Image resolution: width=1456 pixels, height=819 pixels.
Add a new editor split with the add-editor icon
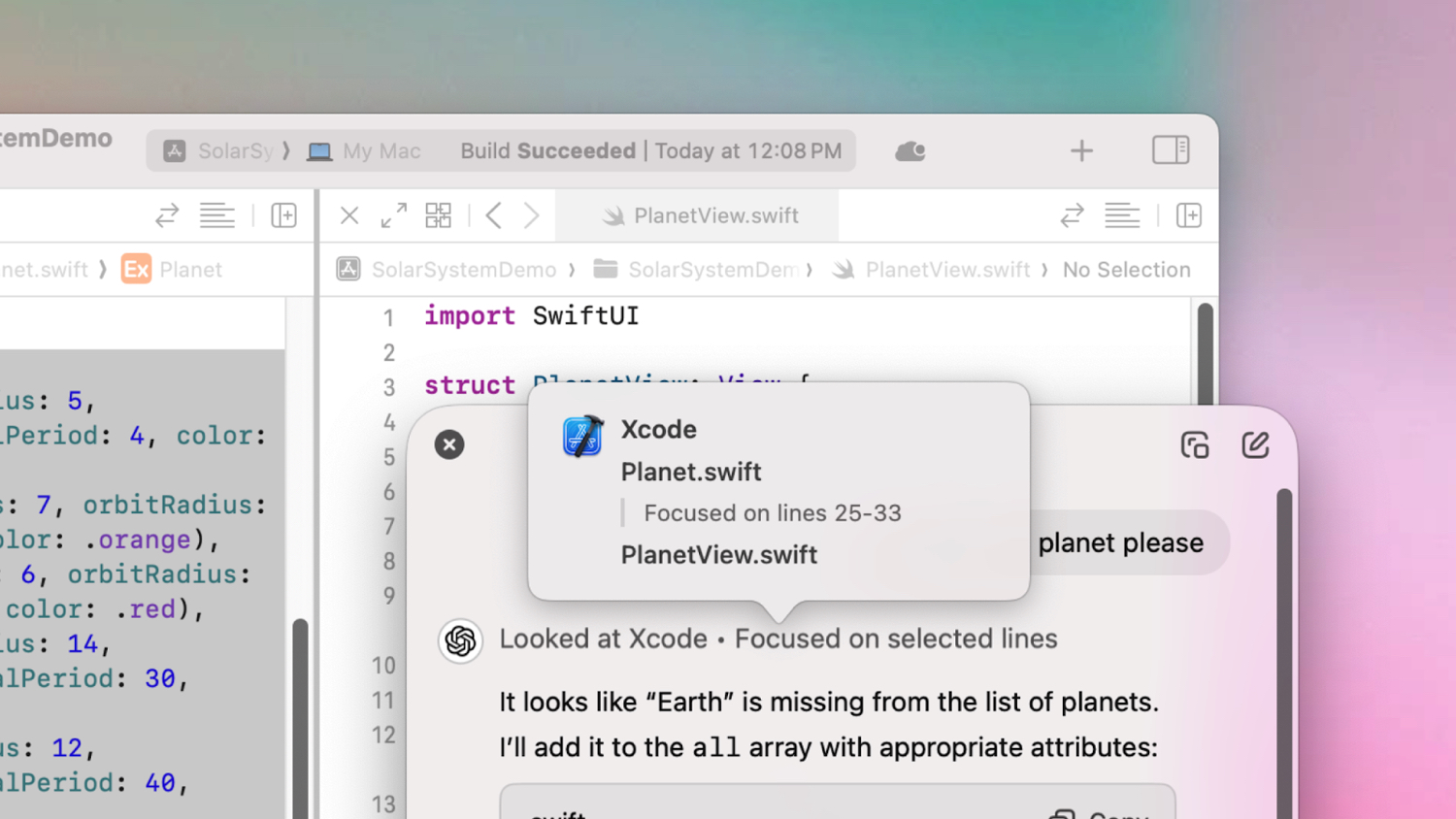pyautogui.click(x=283, y=215)
